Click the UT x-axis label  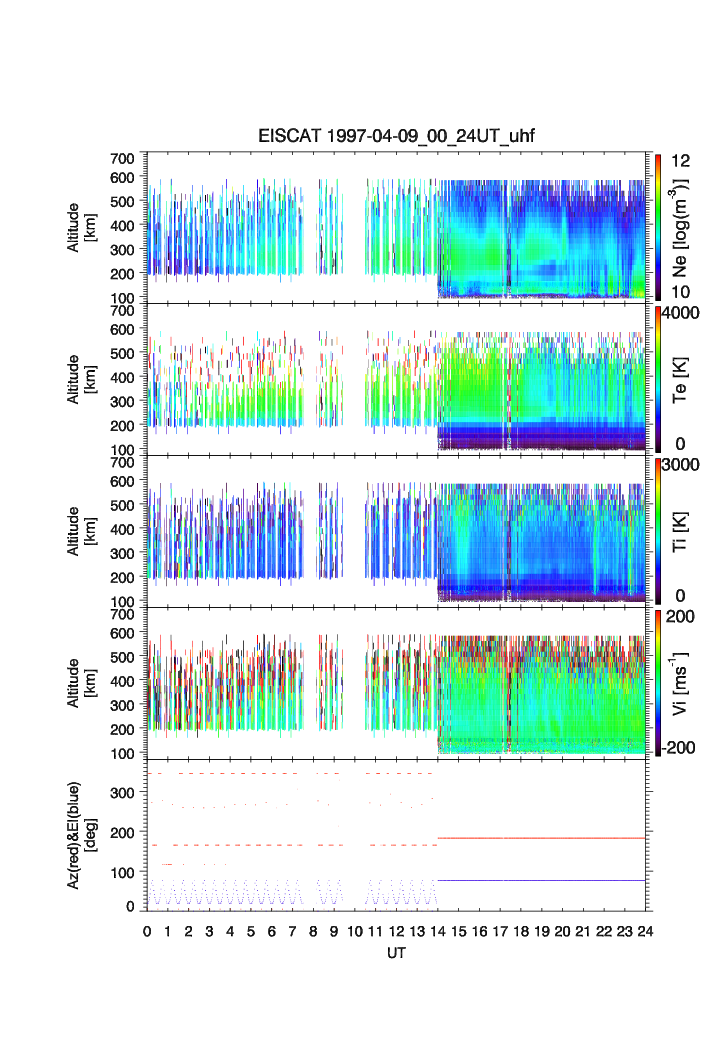(396, 953)
